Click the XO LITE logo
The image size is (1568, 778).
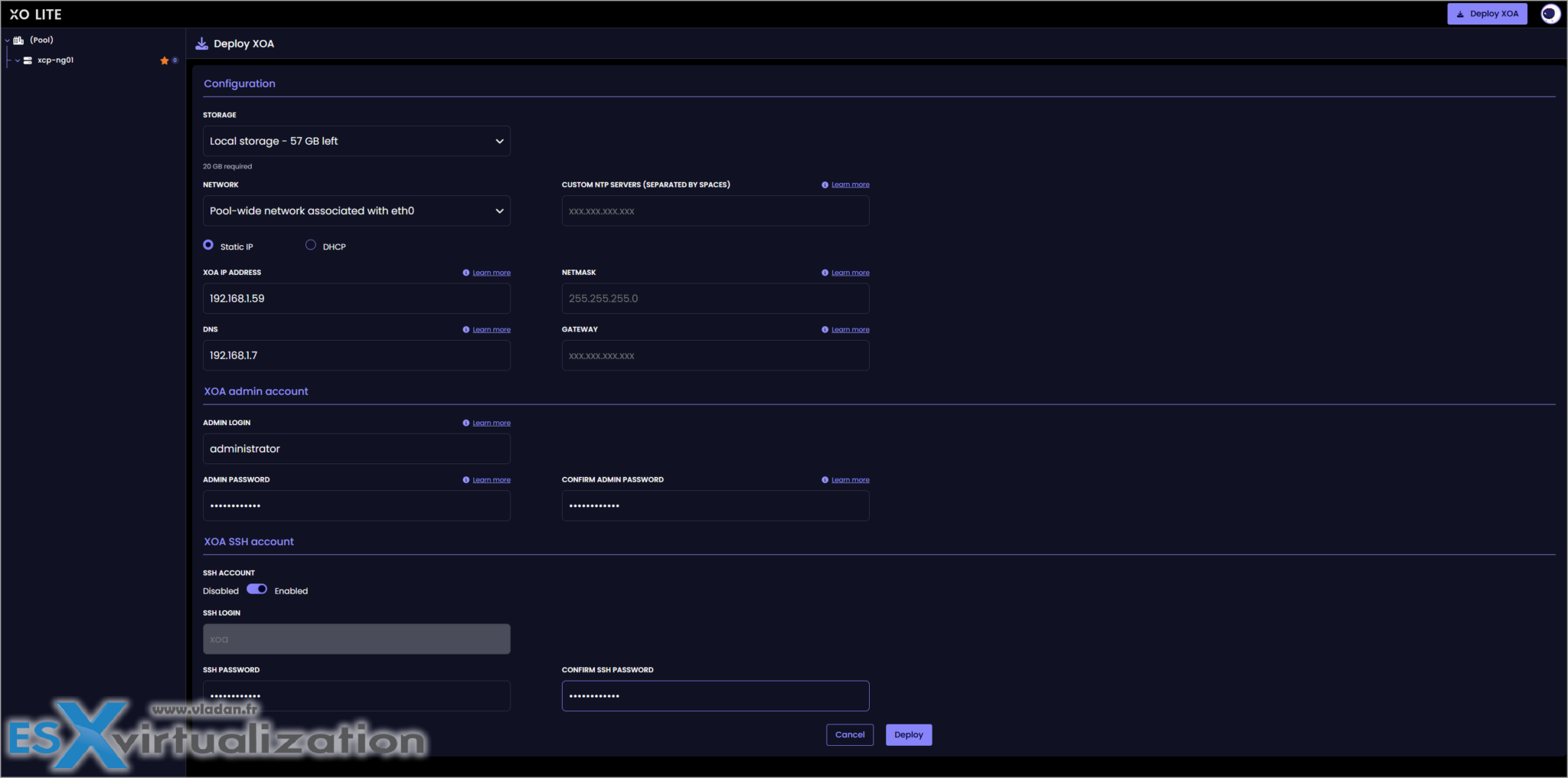[34, 13]
